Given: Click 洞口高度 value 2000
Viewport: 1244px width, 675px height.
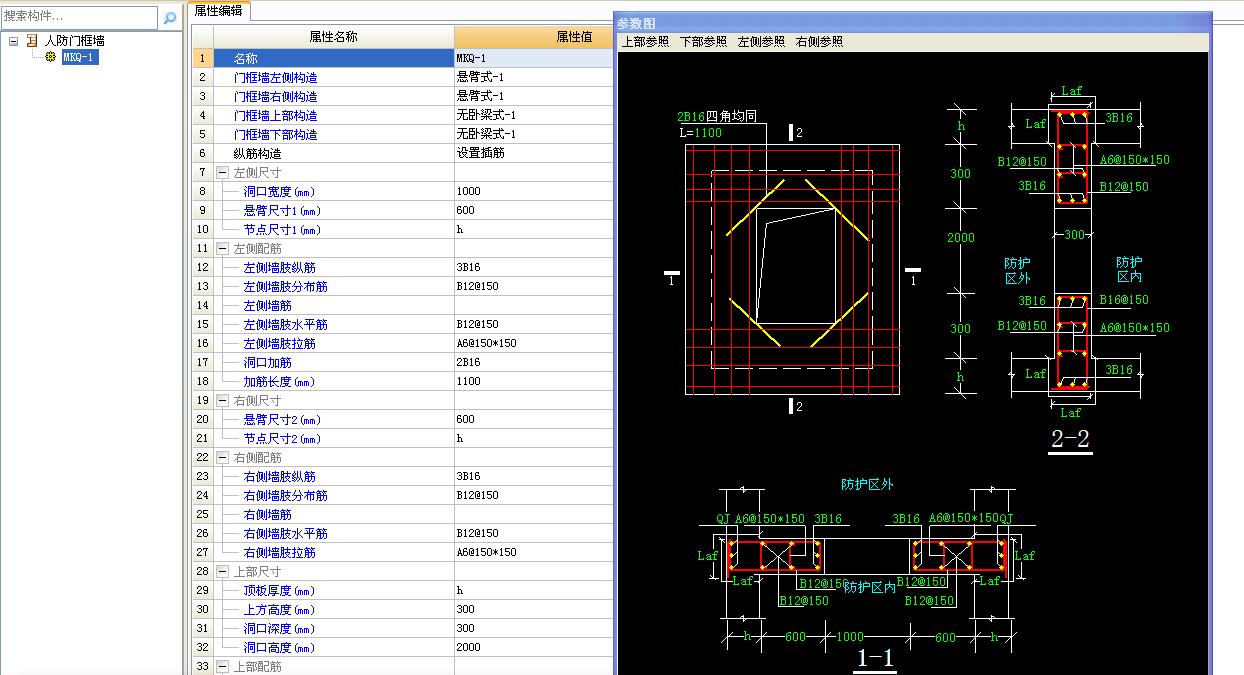Looking at the screenshot, I should tap(534, 648).
